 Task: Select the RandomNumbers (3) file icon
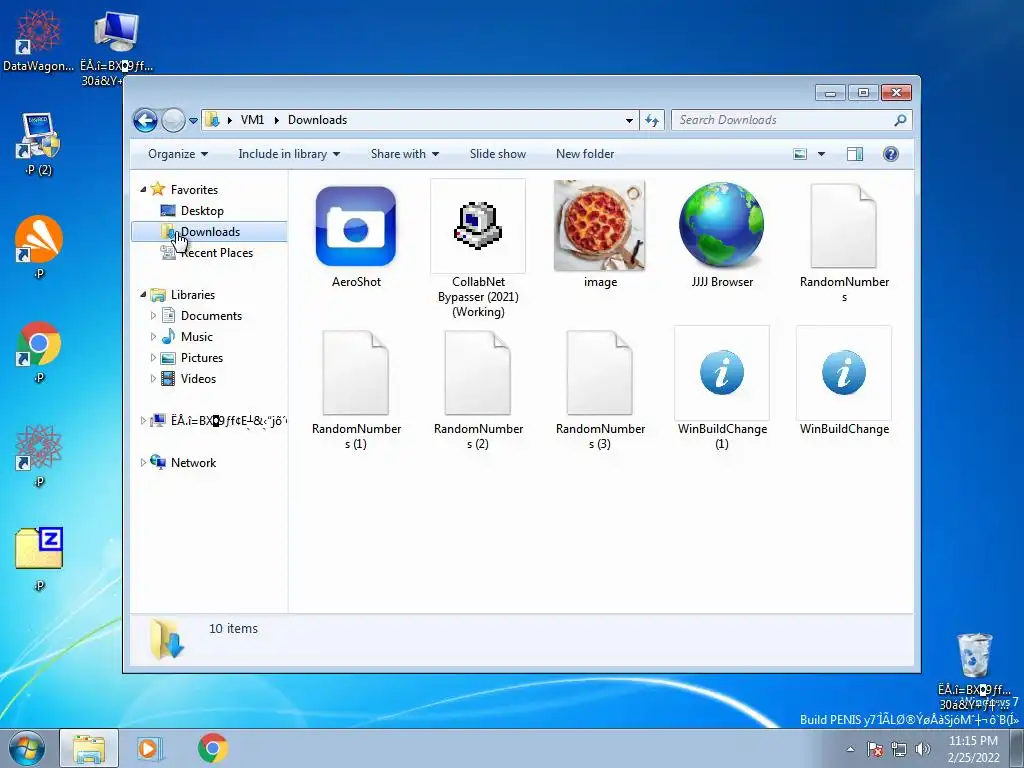(x=600, y=373)
